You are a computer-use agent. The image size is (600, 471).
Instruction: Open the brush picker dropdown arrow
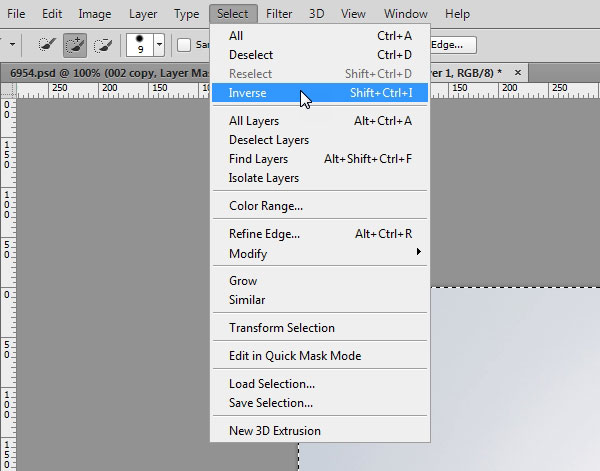click(x=159, y=45)
